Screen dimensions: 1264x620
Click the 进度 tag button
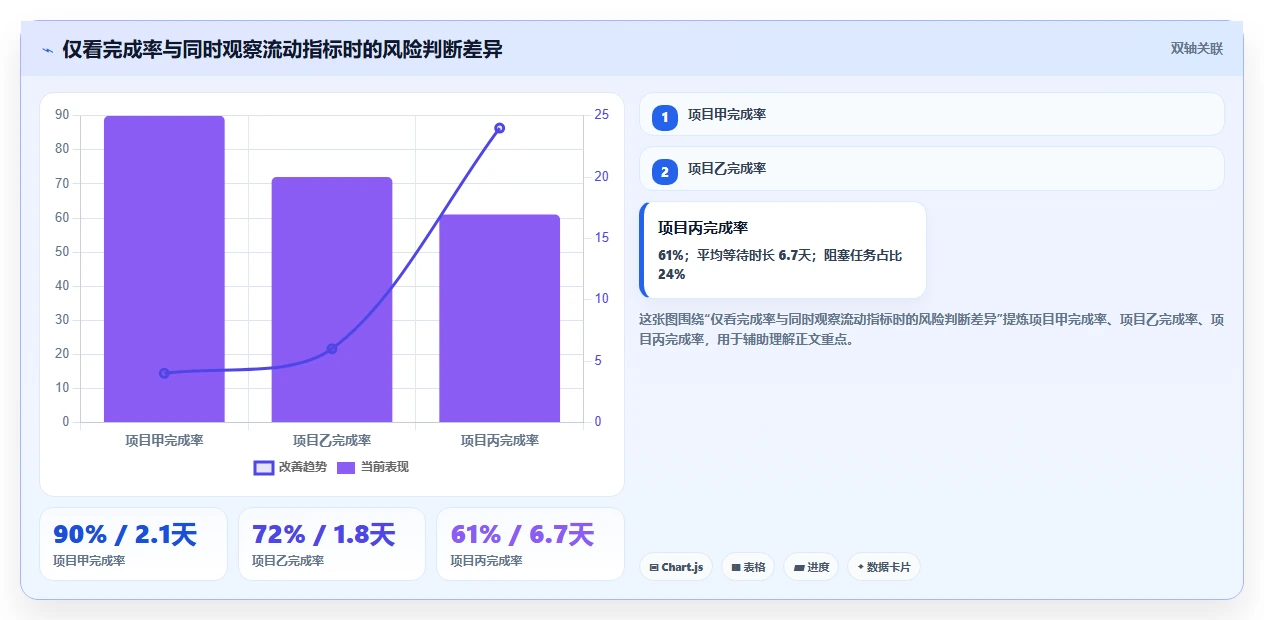tap(811, 567)
